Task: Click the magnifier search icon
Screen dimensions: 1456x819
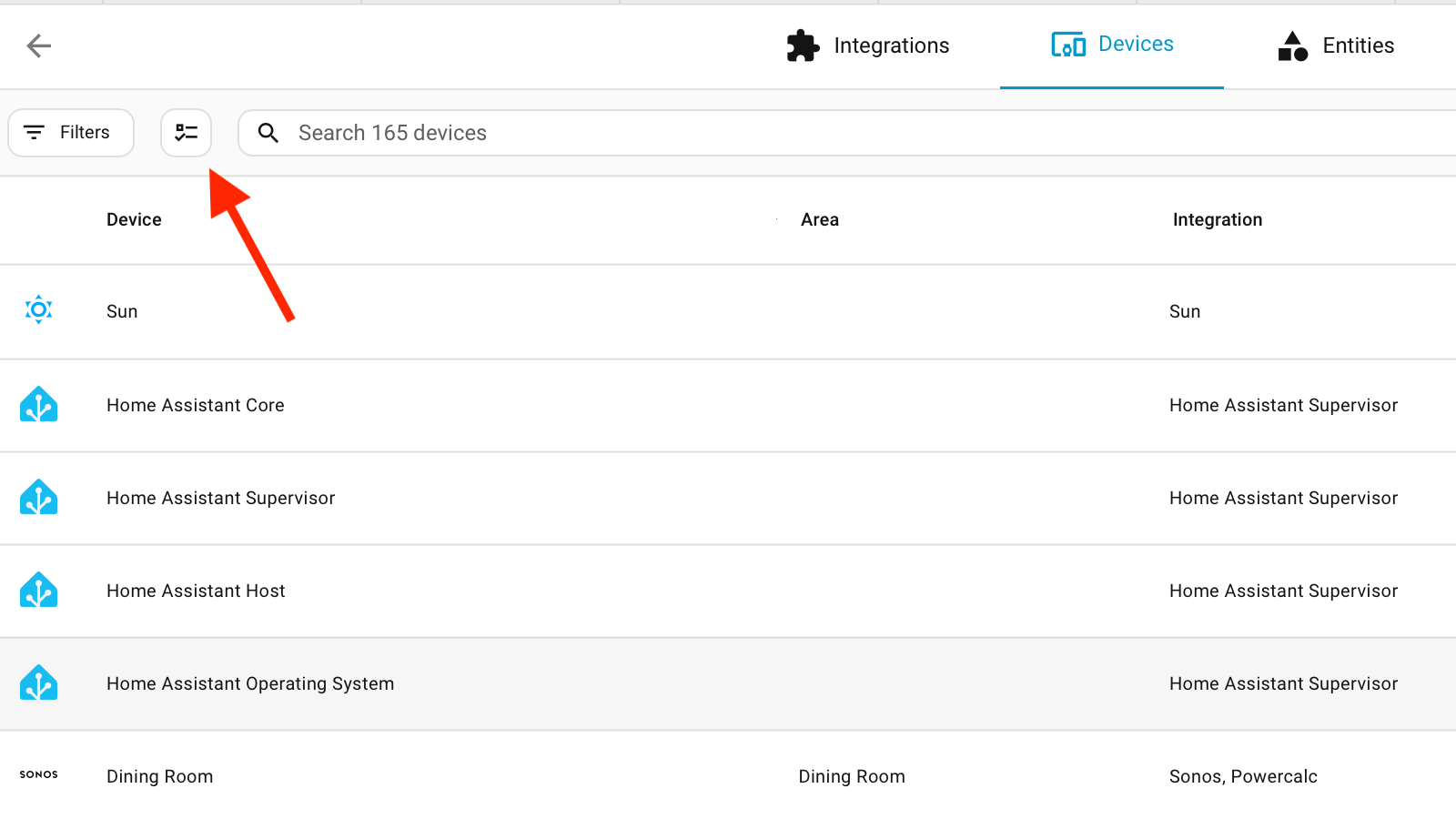Action: click(268, 133)
